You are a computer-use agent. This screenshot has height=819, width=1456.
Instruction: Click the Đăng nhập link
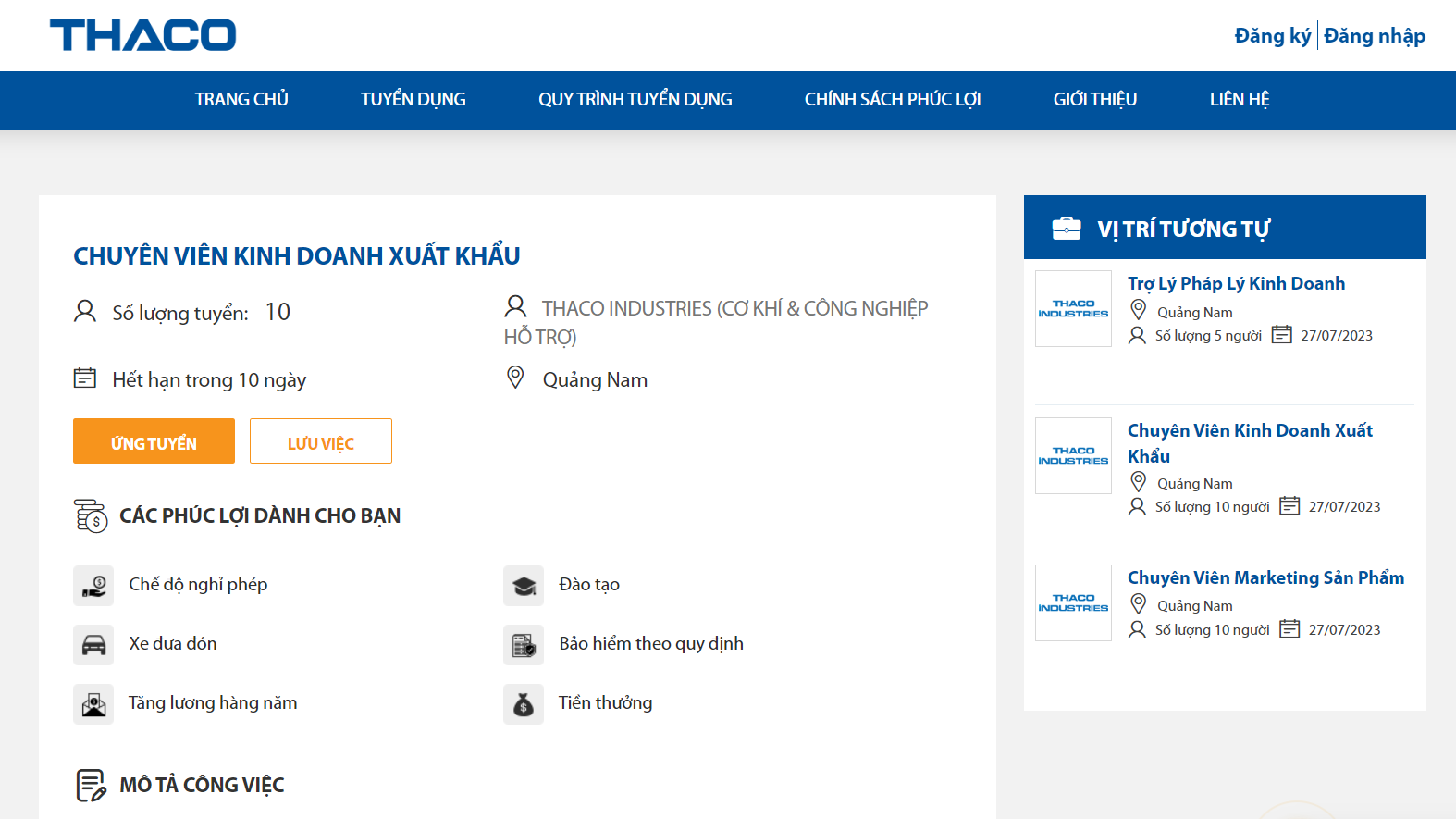point(1375,36)
